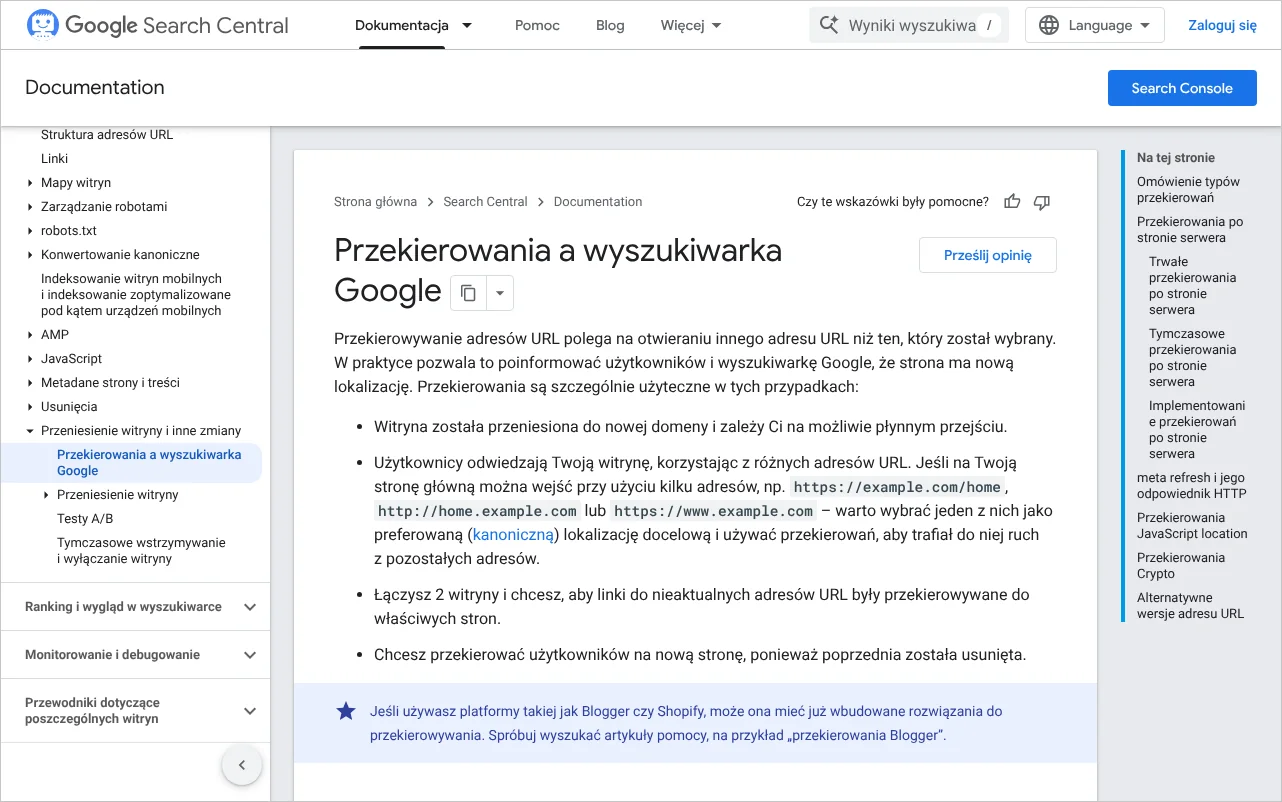
Task: Click the thumbs down not helpful icon
Action: point(1042,202)
